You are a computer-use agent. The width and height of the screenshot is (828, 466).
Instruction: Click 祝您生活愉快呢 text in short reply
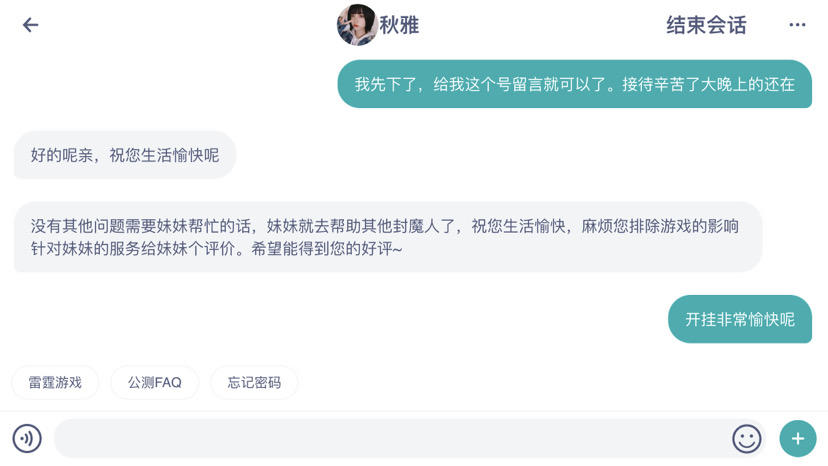click(164, 155)
